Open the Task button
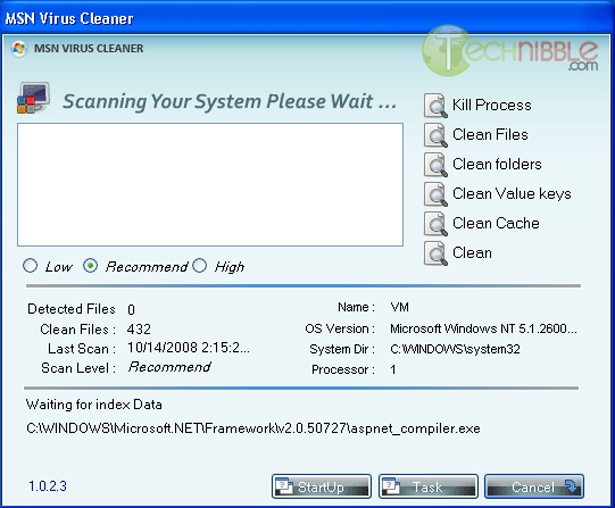 (428, 486)
